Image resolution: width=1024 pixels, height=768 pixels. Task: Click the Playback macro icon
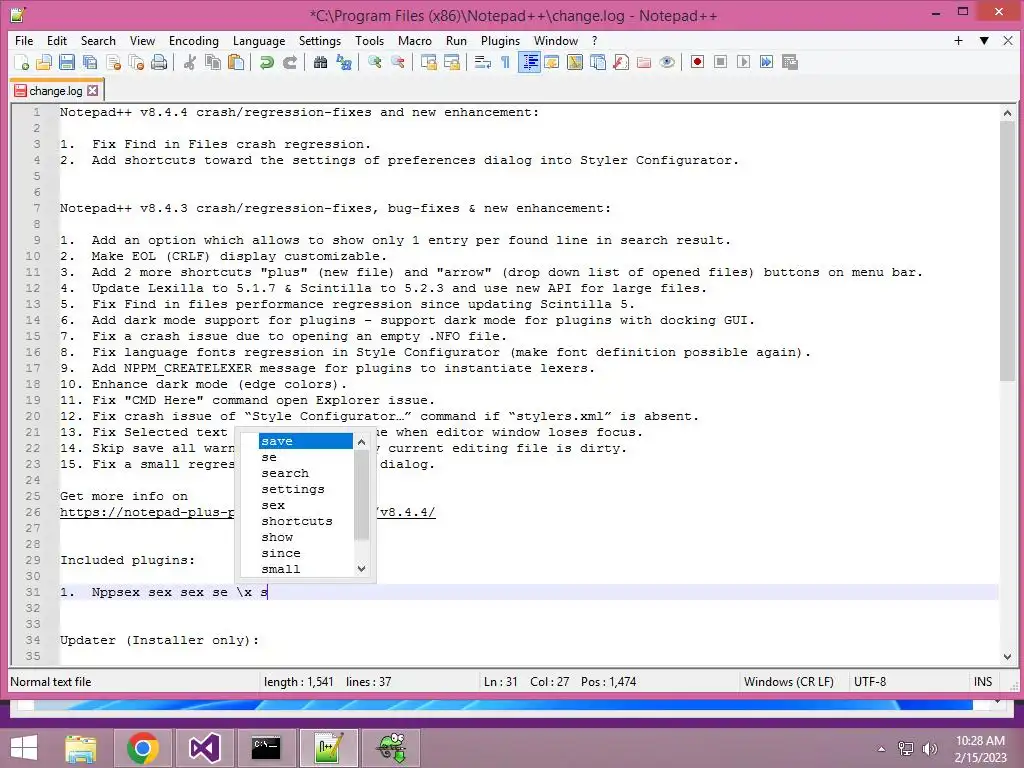pyautogui.click(x=743, y=62)
